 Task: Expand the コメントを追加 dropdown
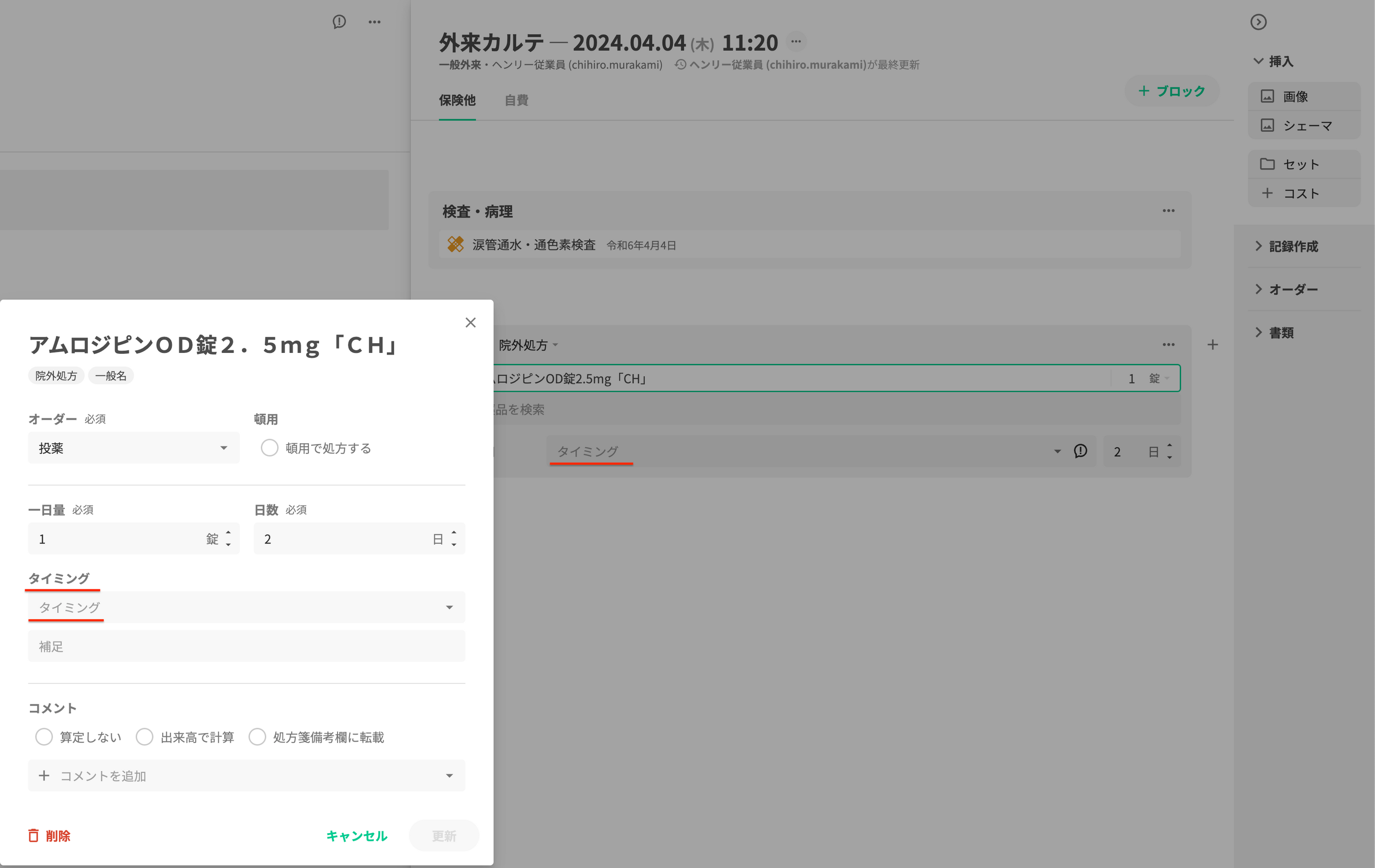(246, 775)
